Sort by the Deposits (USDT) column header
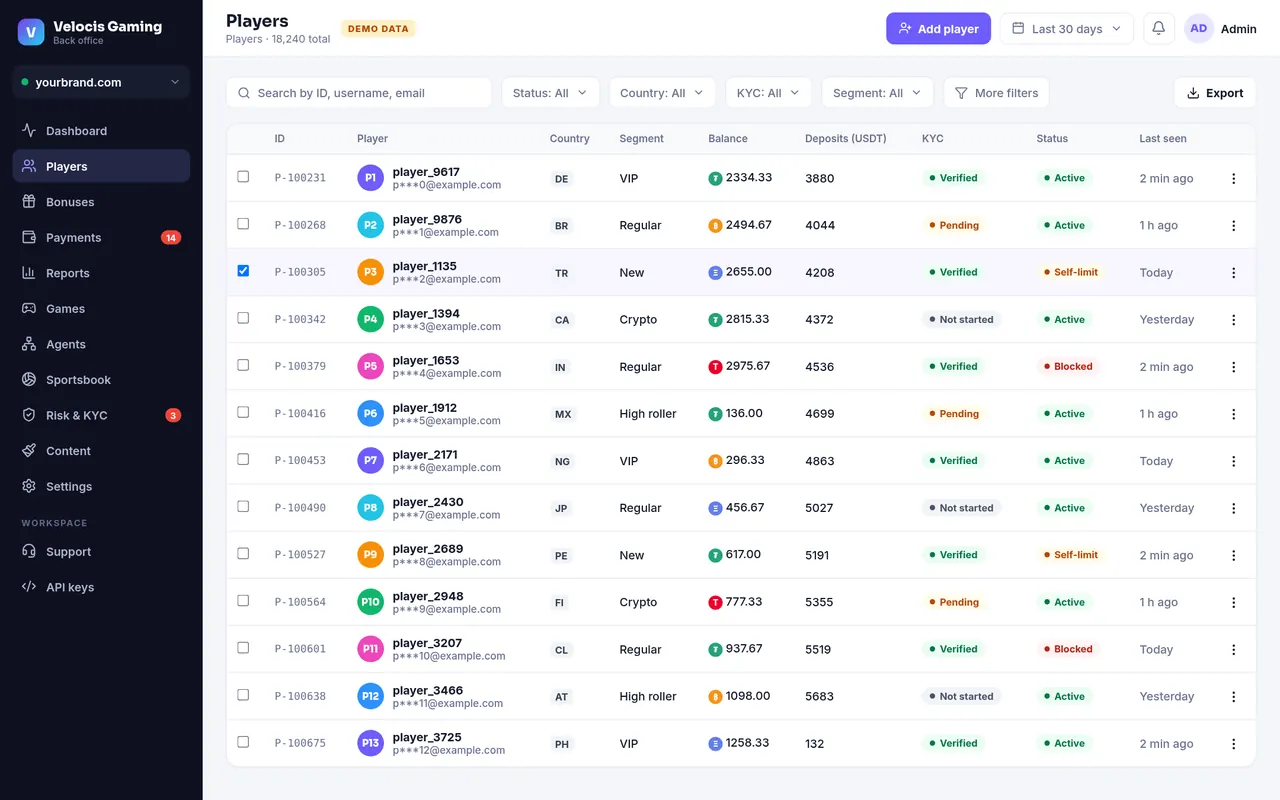The image size is (1280, 800). pos(845,139)
